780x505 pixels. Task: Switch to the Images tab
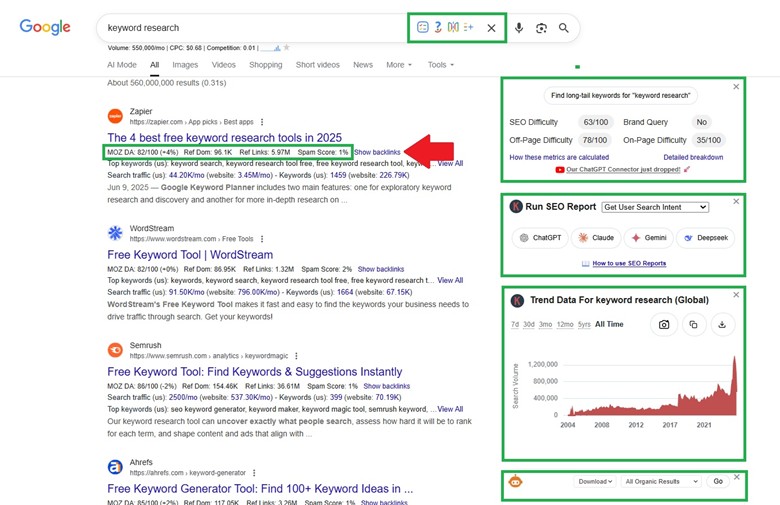click(185, 65)
